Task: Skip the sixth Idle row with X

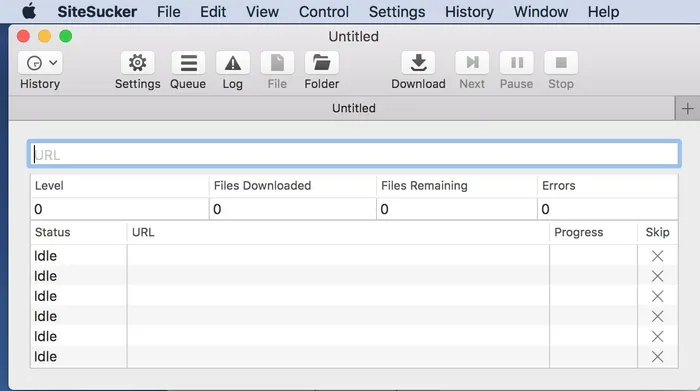Action: point(657,356)
